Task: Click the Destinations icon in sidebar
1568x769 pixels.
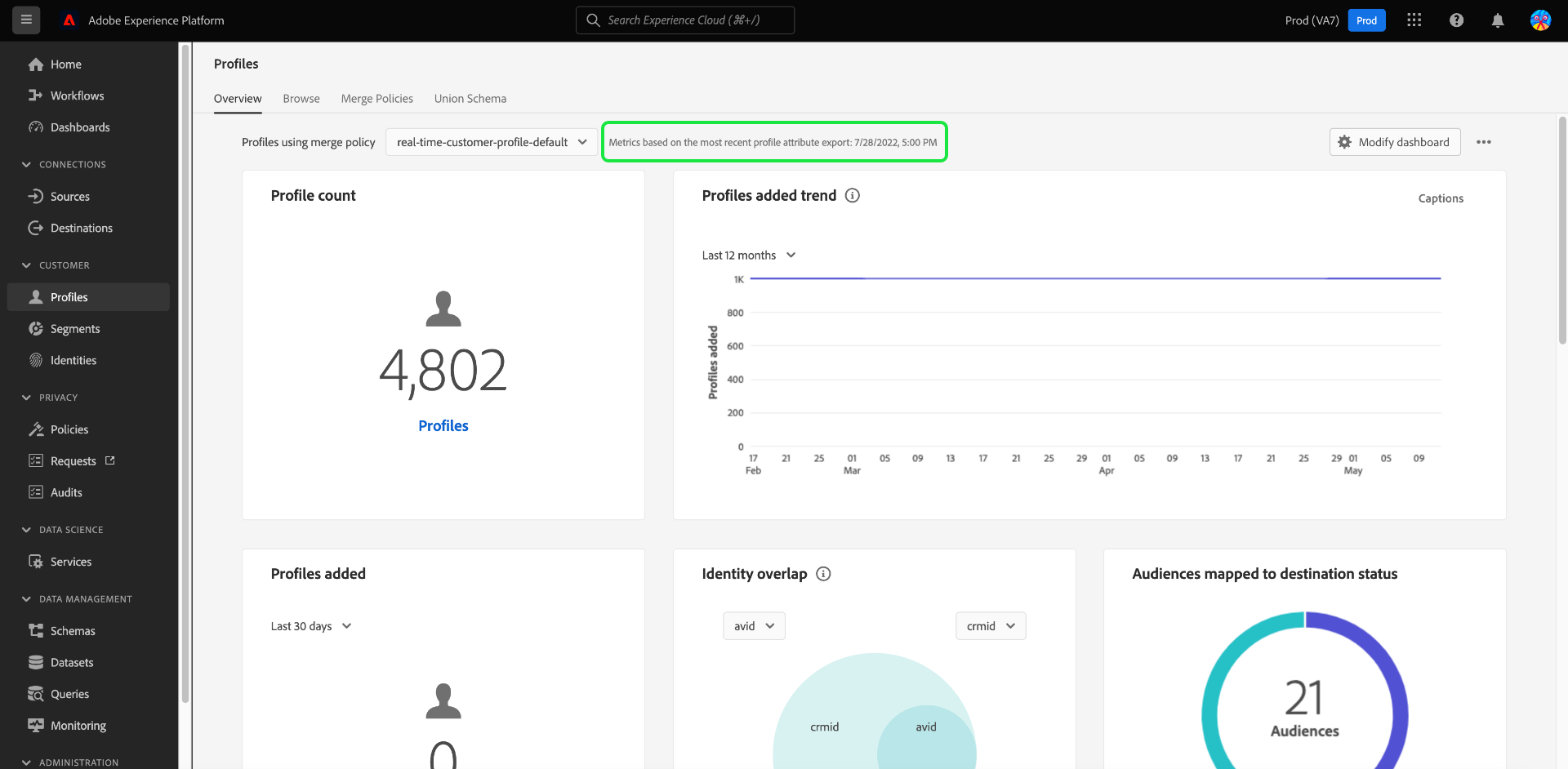Action: click(x=36, y=228)
